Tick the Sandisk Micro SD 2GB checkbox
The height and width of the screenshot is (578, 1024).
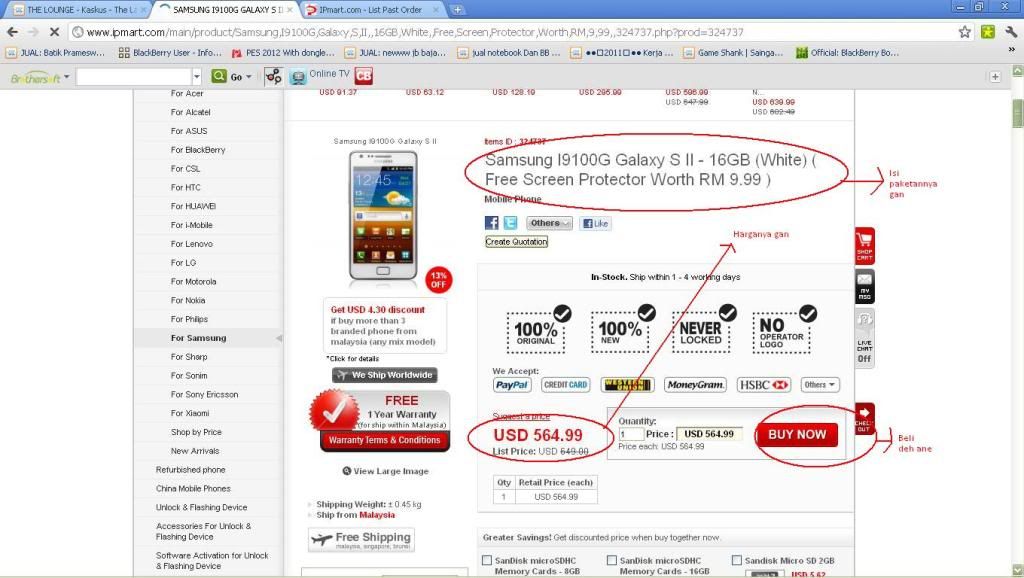(737, 560)
